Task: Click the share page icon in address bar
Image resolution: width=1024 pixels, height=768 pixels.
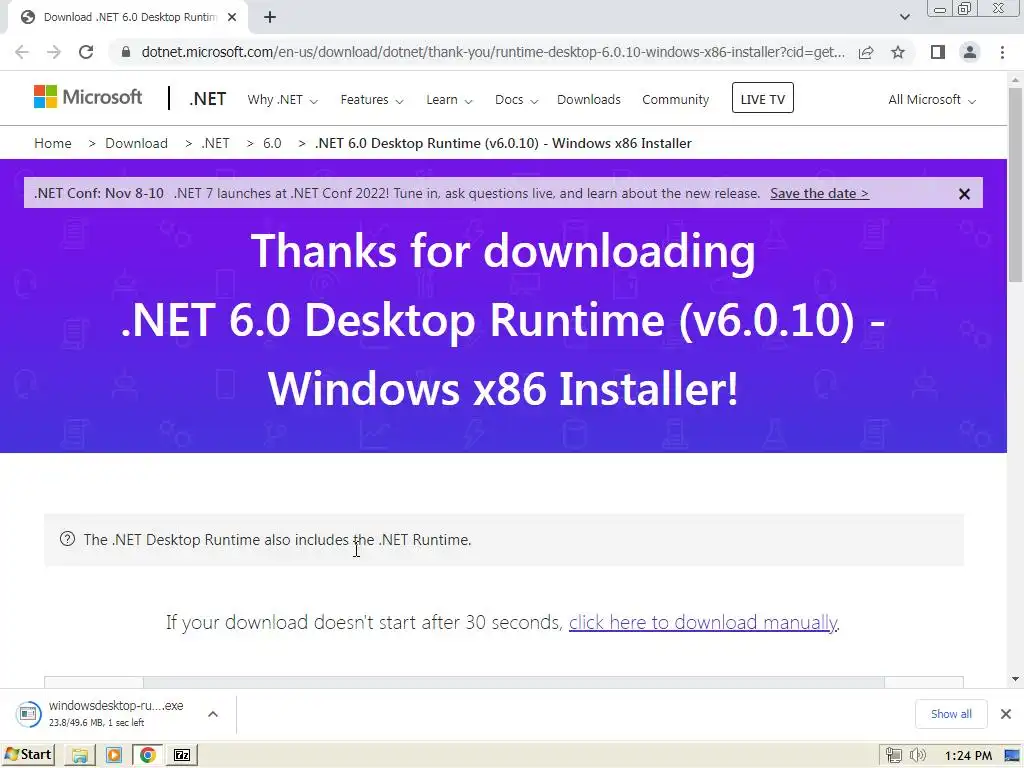Action: click(866, 52)
